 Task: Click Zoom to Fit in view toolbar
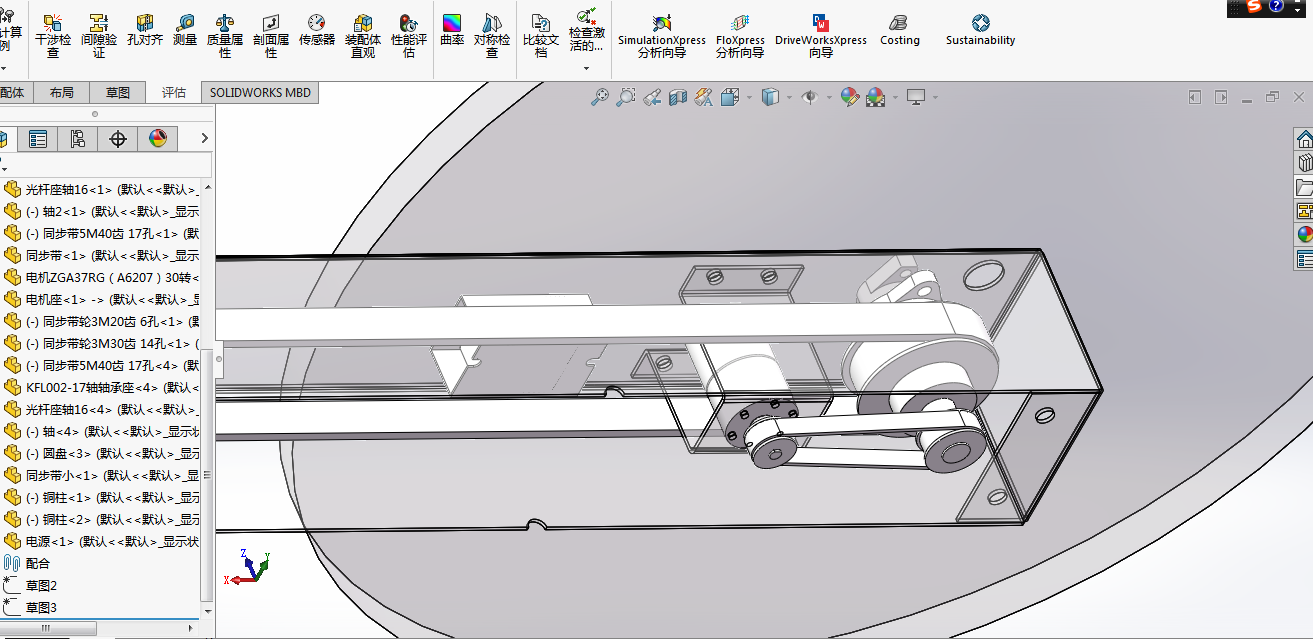pyautogui.click(x=600, y=97)
